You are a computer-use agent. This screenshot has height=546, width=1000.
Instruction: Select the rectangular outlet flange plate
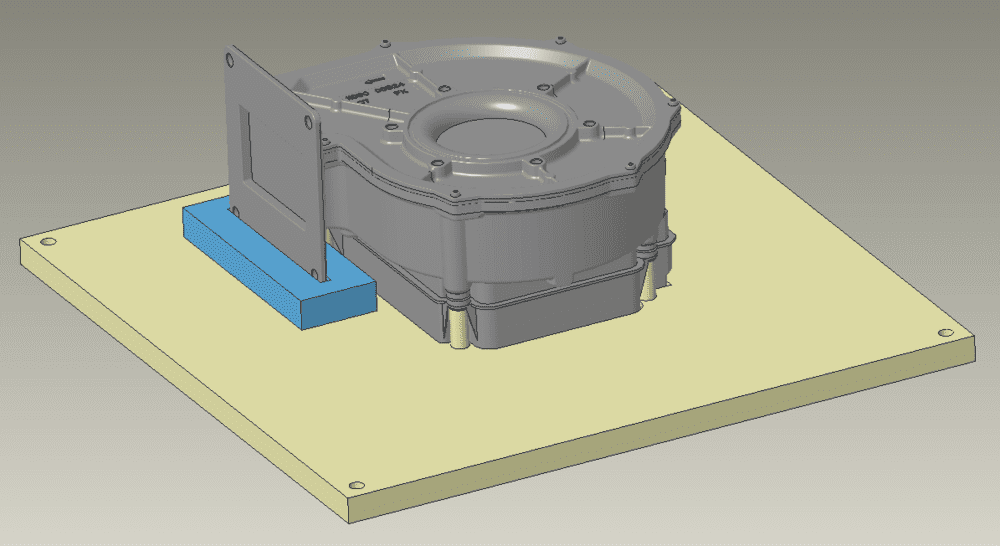coord(273,163)
